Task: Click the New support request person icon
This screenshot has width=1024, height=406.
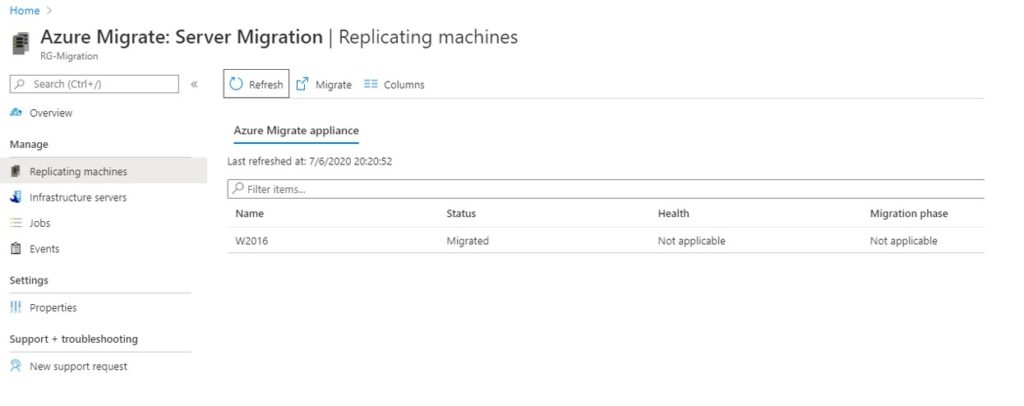Action: click(x=16, y=366)
